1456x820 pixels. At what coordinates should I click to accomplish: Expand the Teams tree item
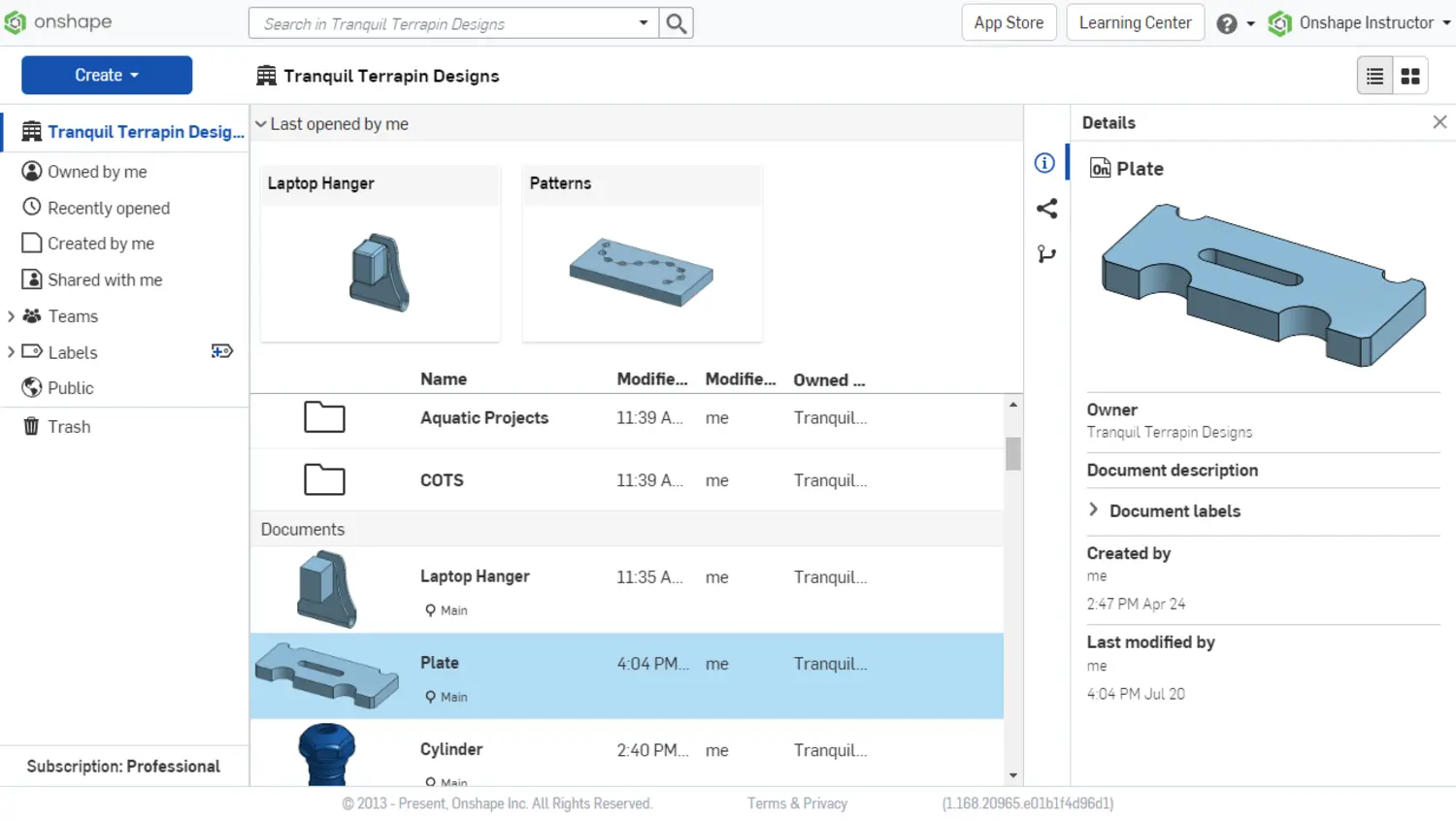tap(11, 316)
